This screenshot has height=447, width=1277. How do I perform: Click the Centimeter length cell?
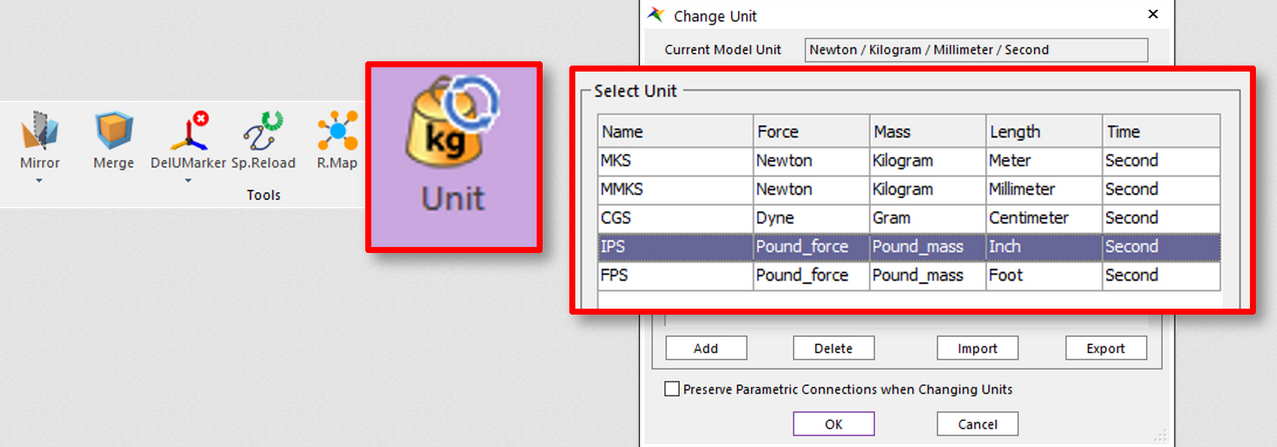pos(1044,218)
